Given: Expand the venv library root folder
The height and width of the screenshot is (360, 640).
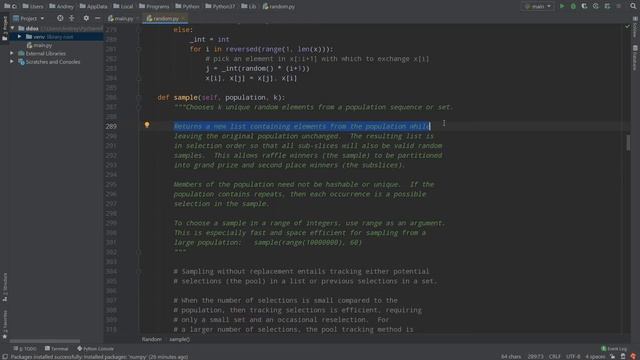Looking at the screenshot, I should (x=19, y=37).
